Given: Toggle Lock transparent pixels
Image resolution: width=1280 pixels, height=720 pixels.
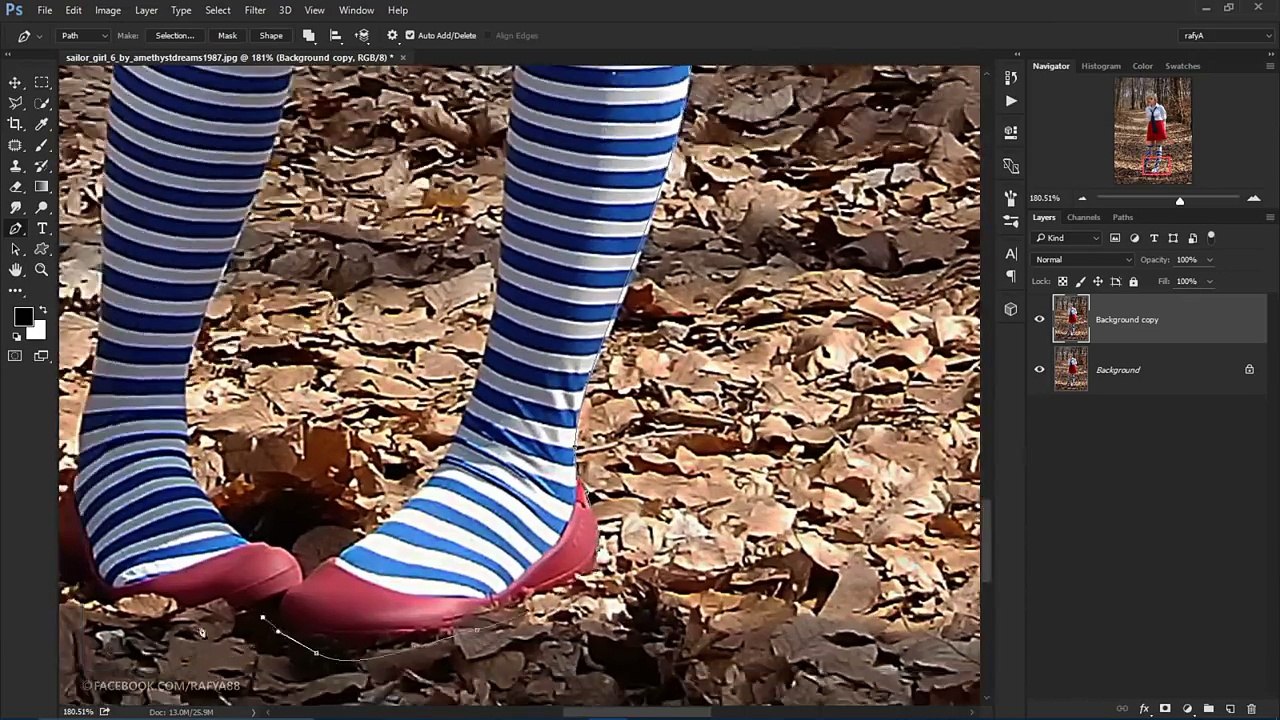Looking at the screenshot, I should point(1062,282).
